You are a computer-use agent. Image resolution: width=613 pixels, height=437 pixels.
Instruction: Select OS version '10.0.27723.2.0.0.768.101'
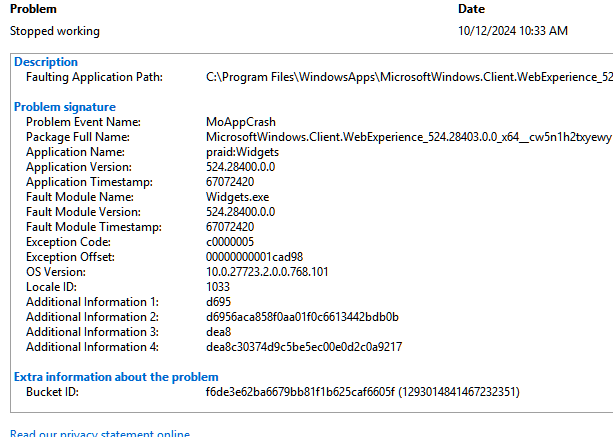(267, 272)
